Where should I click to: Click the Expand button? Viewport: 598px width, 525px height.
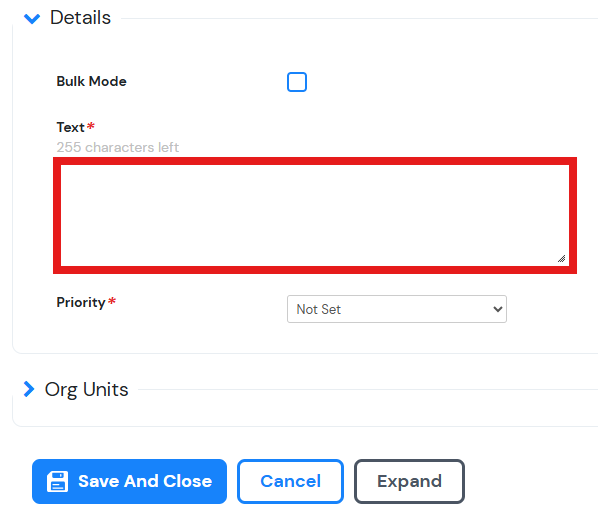(409, 482)
